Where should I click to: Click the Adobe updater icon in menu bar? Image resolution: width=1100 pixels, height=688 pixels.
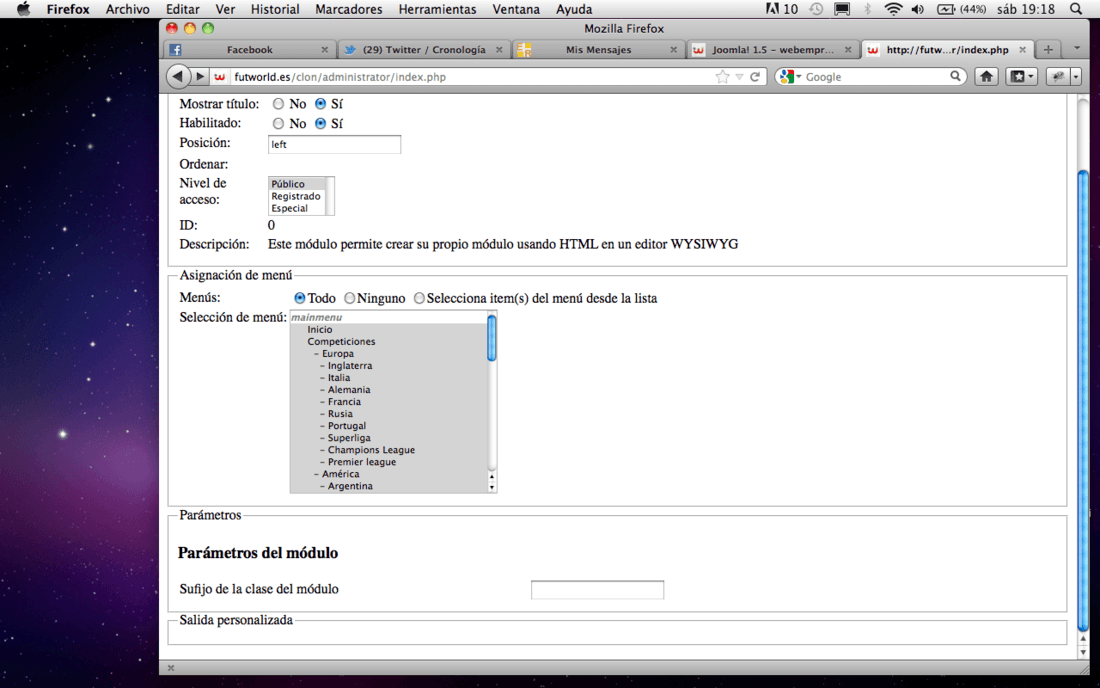click(772, 9)
